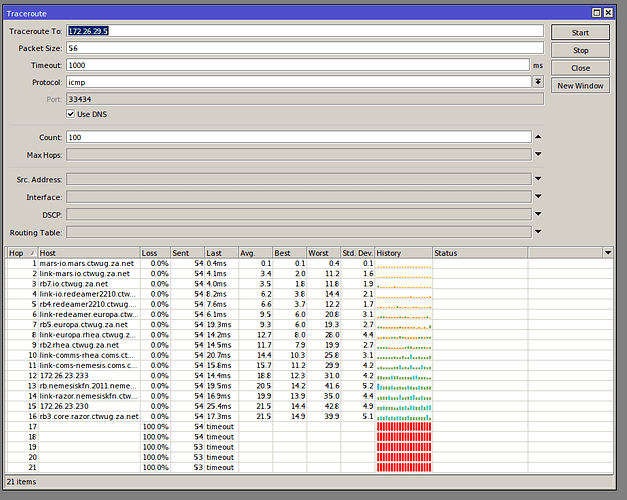This screenshot has height=500, width=627.
Task: Click the title bar close icon
Action: tap(609, 12)
